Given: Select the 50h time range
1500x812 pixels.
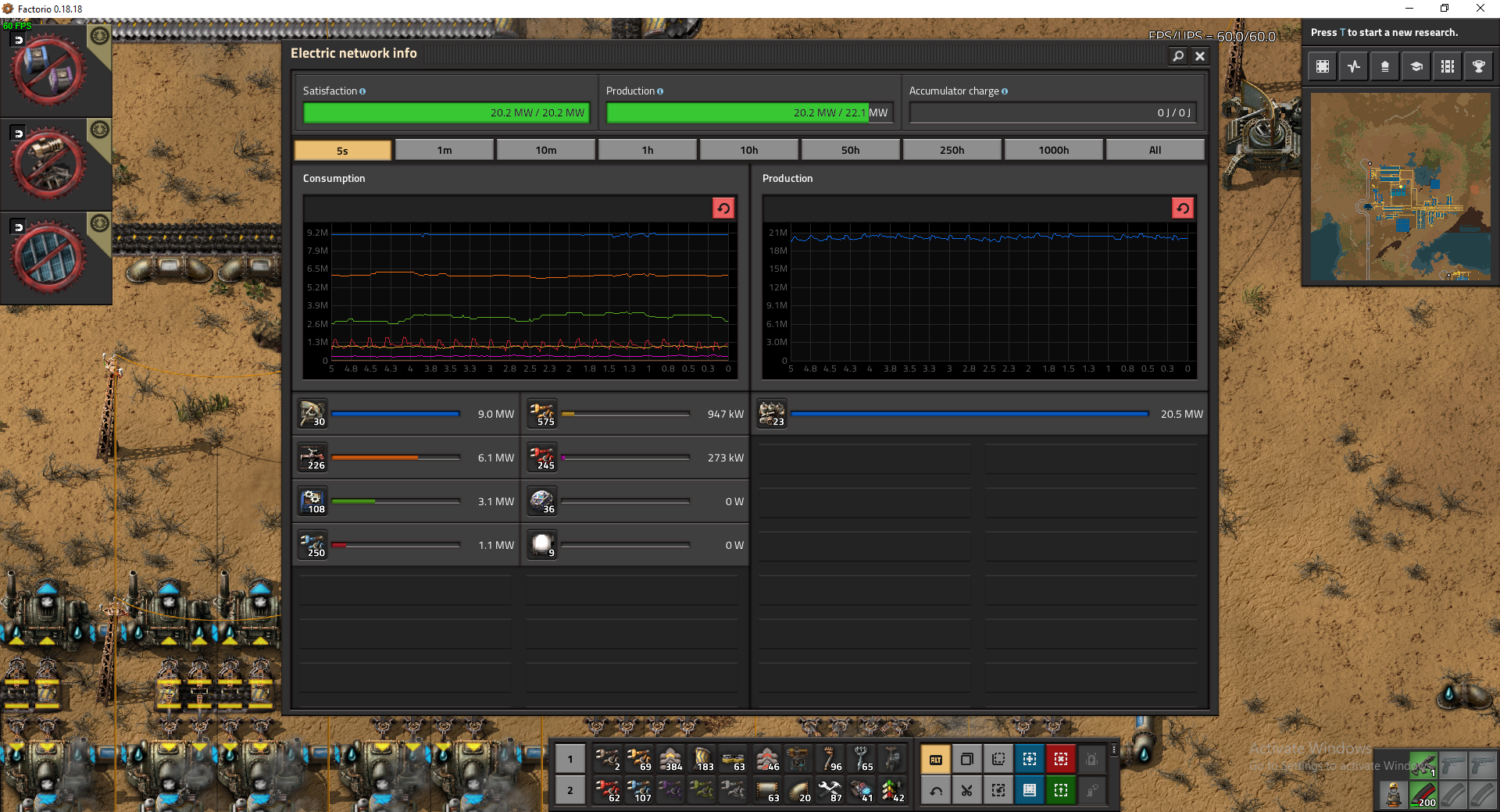Looking at the screenshot, I should click(x=851, y=150).
